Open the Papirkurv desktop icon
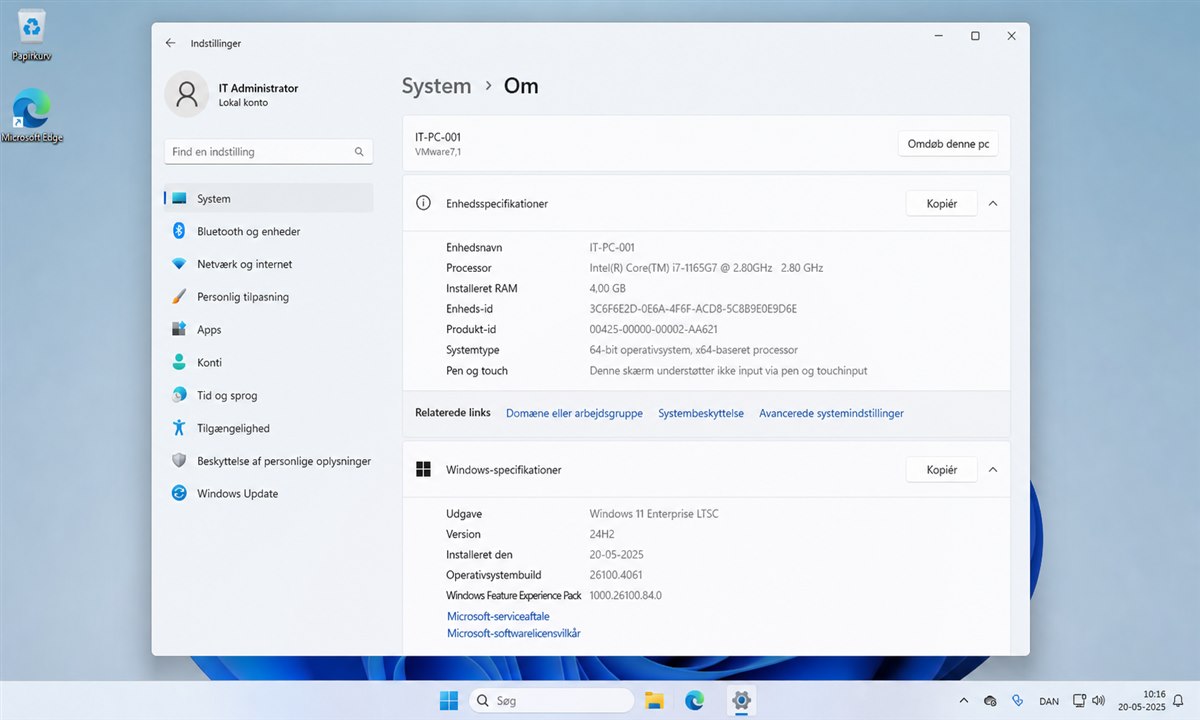 (32, 36)
